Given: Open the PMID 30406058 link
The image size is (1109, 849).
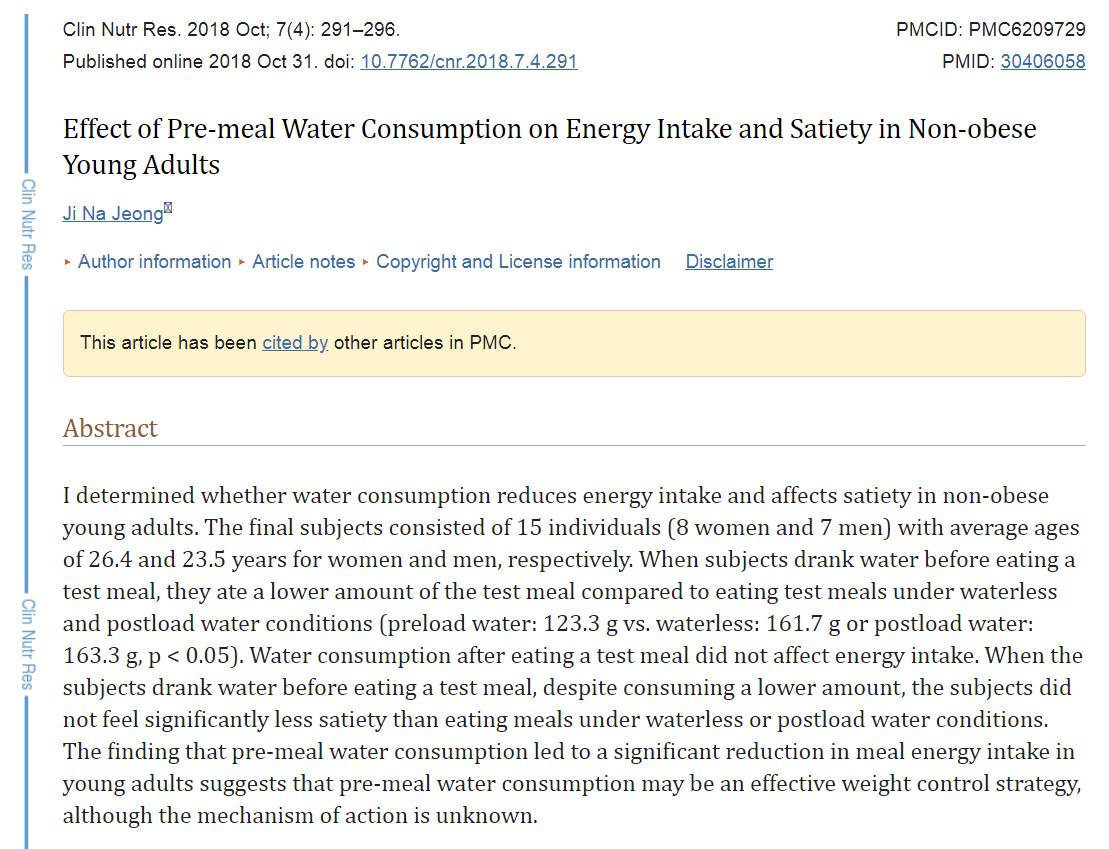Looking at the screenshot, I should pyautogui.click(x=1042, y=61).
